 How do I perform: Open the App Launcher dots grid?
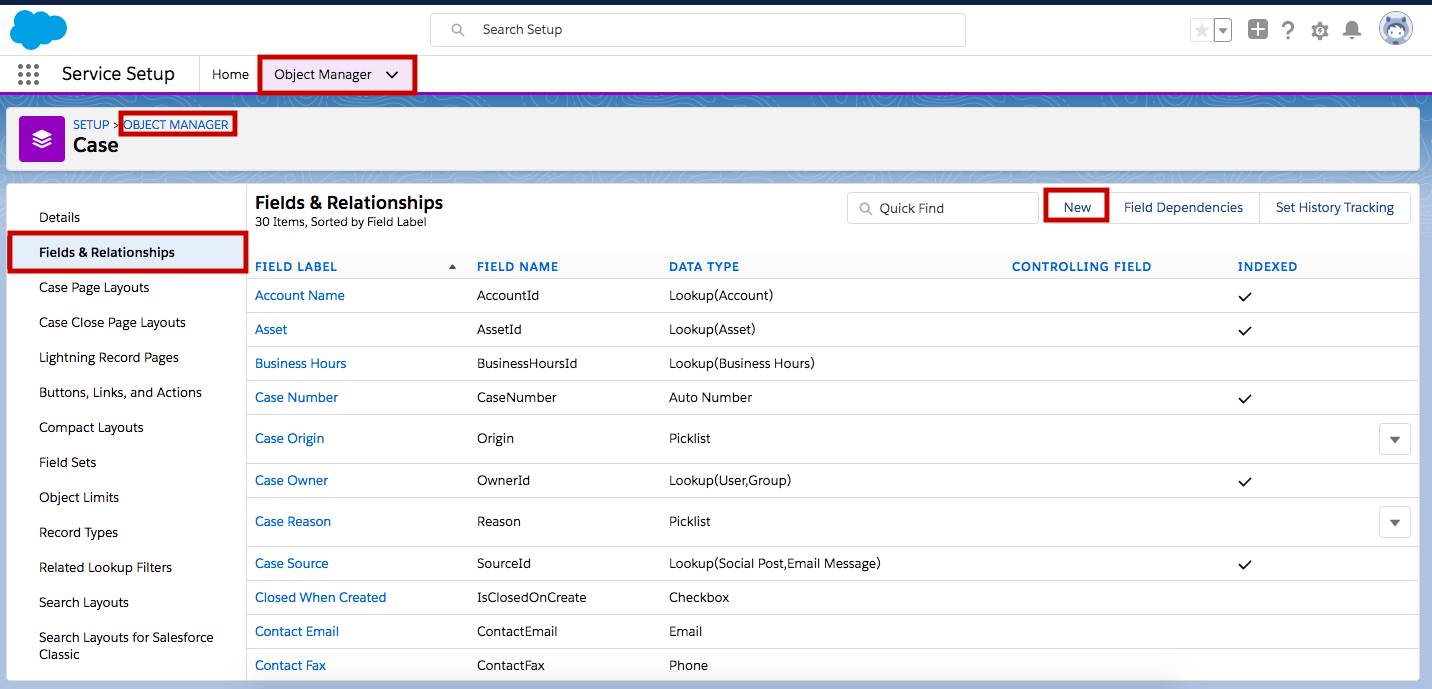(x=28, y=74)
